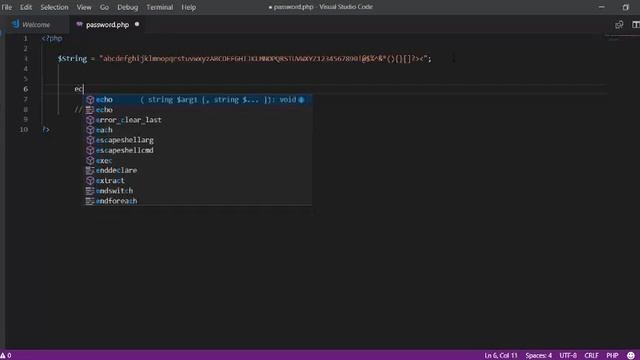640x360 pixels.
Task: Choose extract suggestion
Action: click(198, 180)
